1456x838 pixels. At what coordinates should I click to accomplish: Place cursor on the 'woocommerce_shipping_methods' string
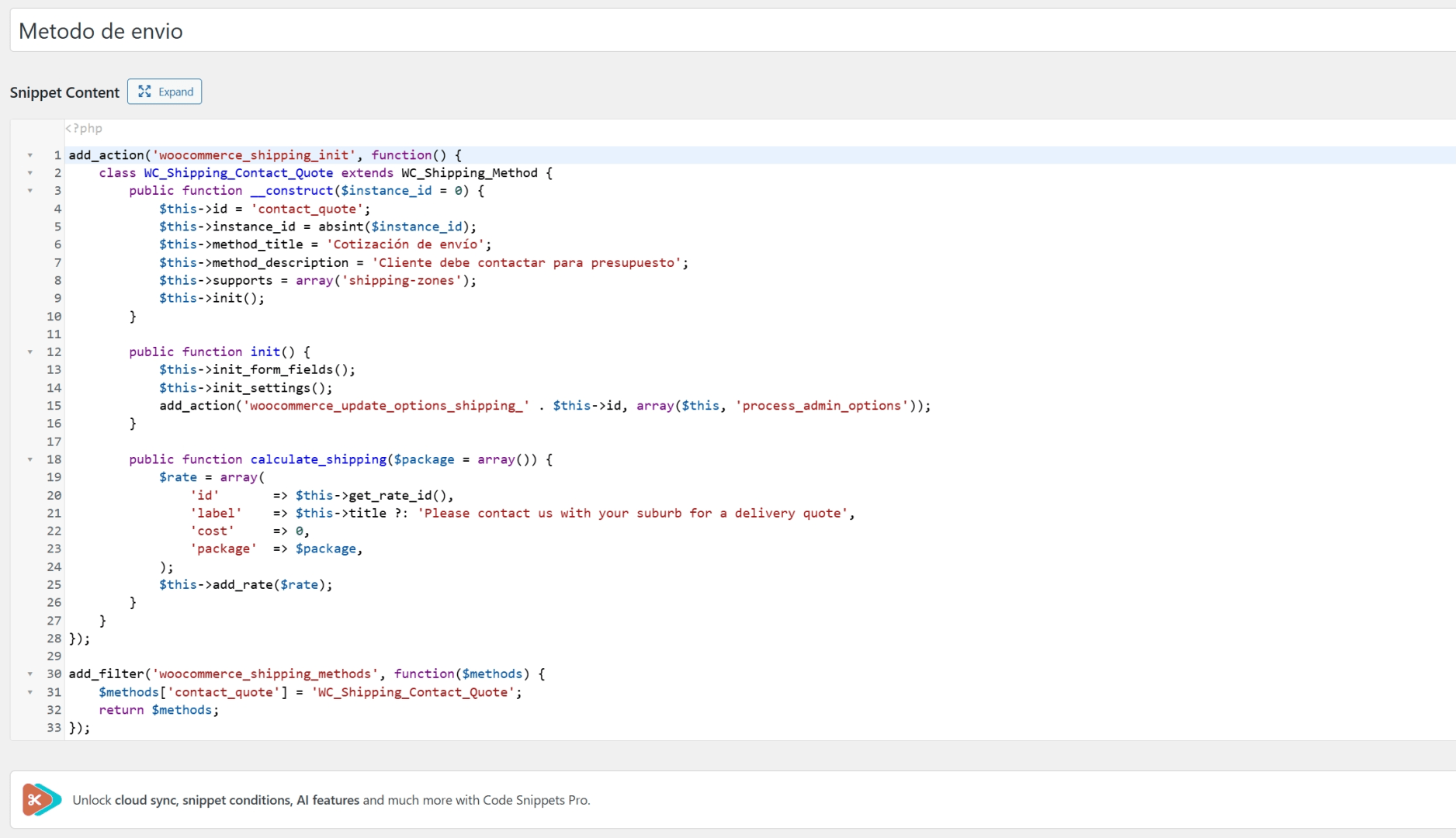point(265,674)
